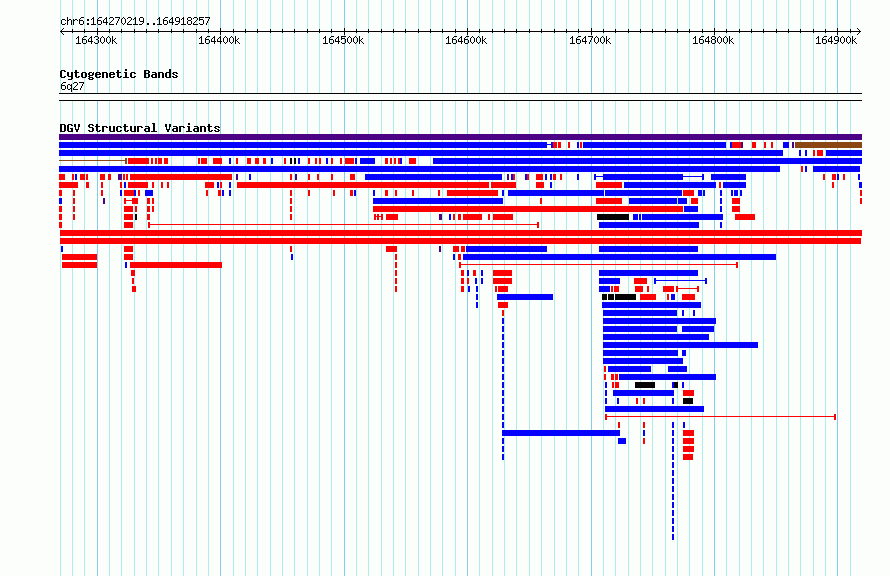890x576 pixels.
Task: Select the solid black bar next to 164710k
Action: tap(613, 217)
